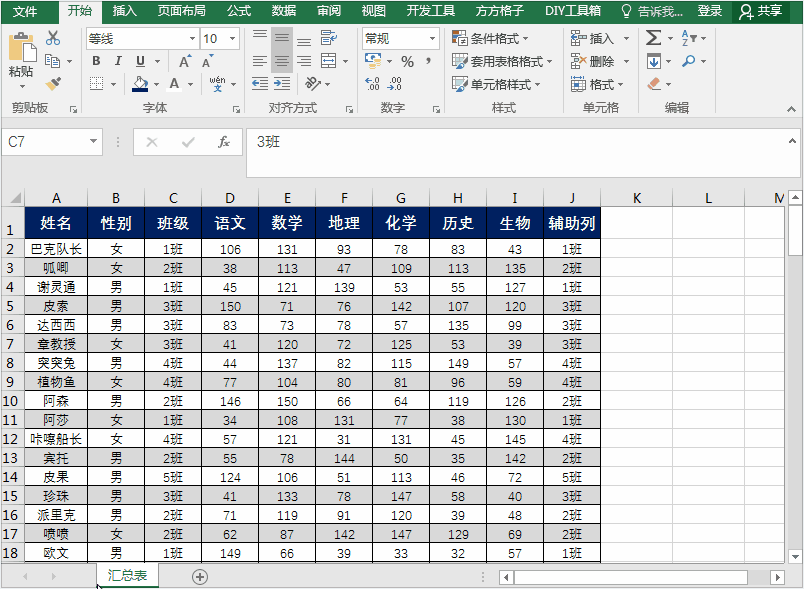
Task: Open the 文件 File tab
Action: (x=25, y=11)
